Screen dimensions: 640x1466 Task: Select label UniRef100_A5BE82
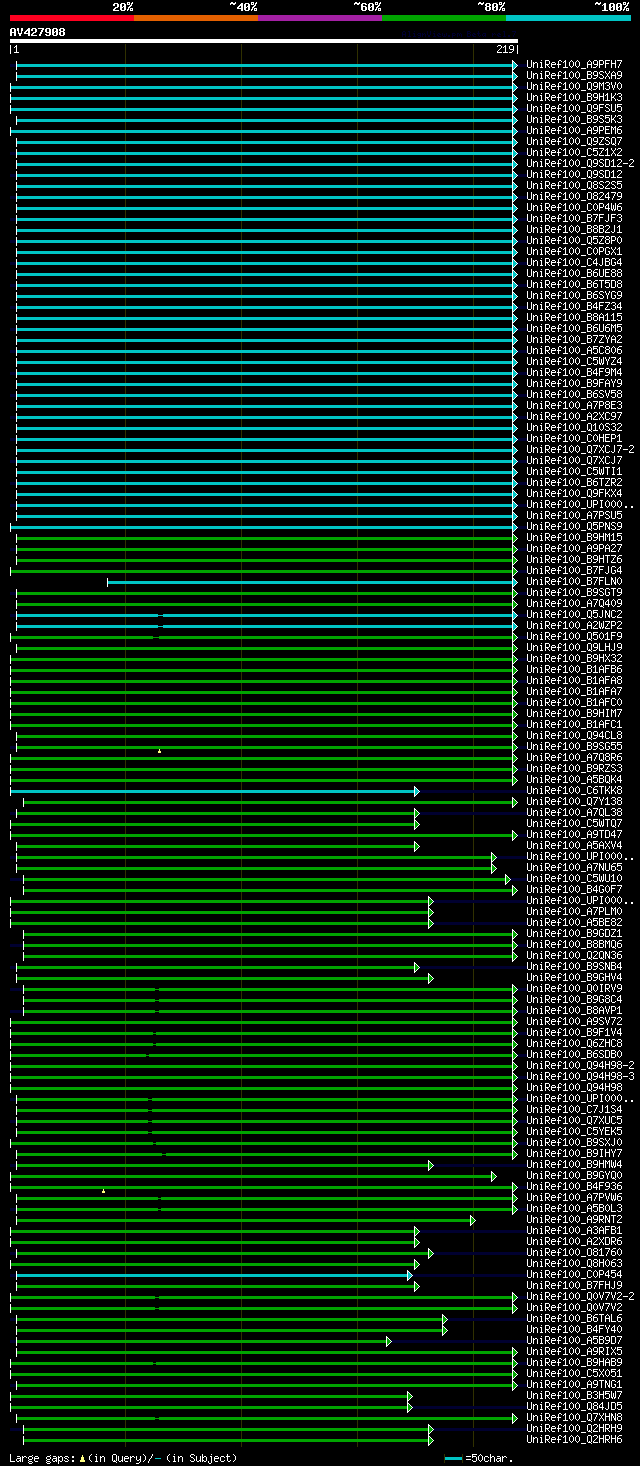click(x=574, y=922)
